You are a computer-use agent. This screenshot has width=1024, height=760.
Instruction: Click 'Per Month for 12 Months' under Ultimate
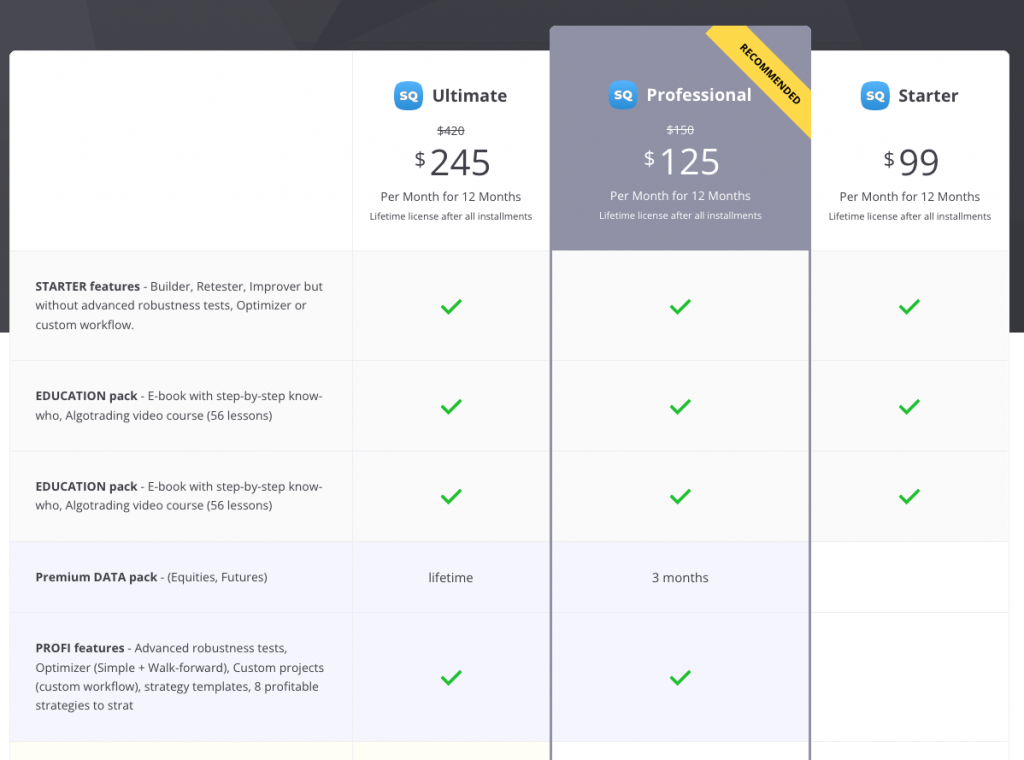pyautogui.click(x=451, y=197)
